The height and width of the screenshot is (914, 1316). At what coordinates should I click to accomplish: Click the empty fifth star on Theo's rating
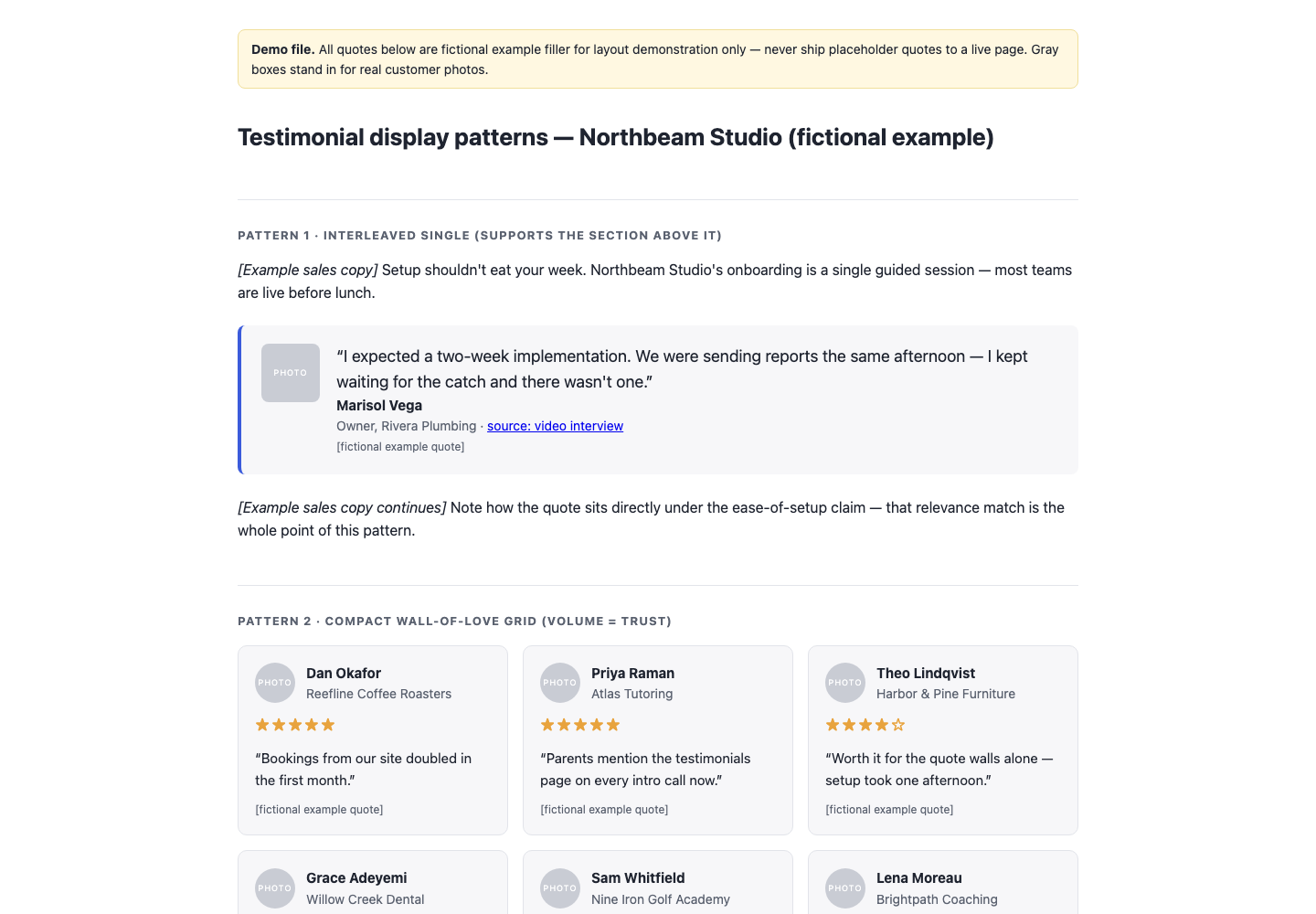[898, 725]
